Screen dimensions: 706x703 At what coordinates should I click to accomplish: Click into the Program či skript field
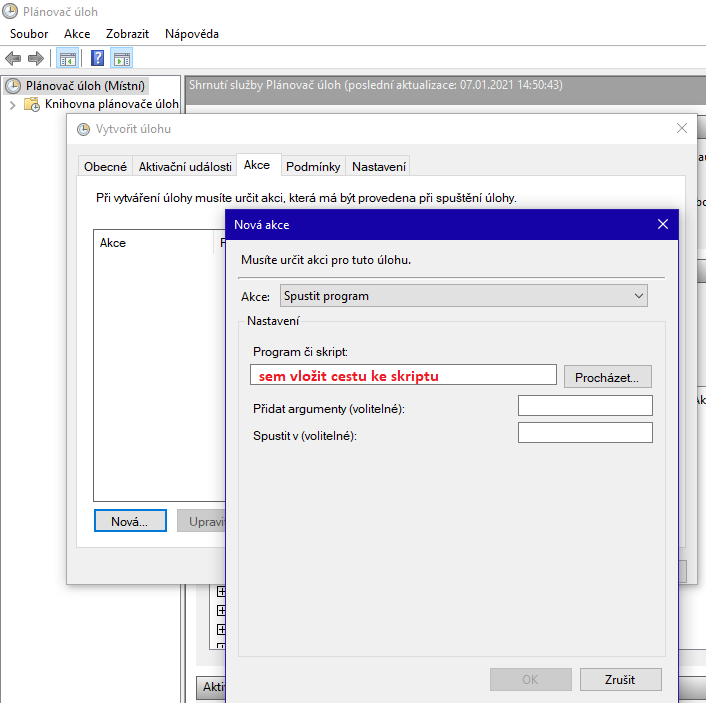[x=403, y=375]
